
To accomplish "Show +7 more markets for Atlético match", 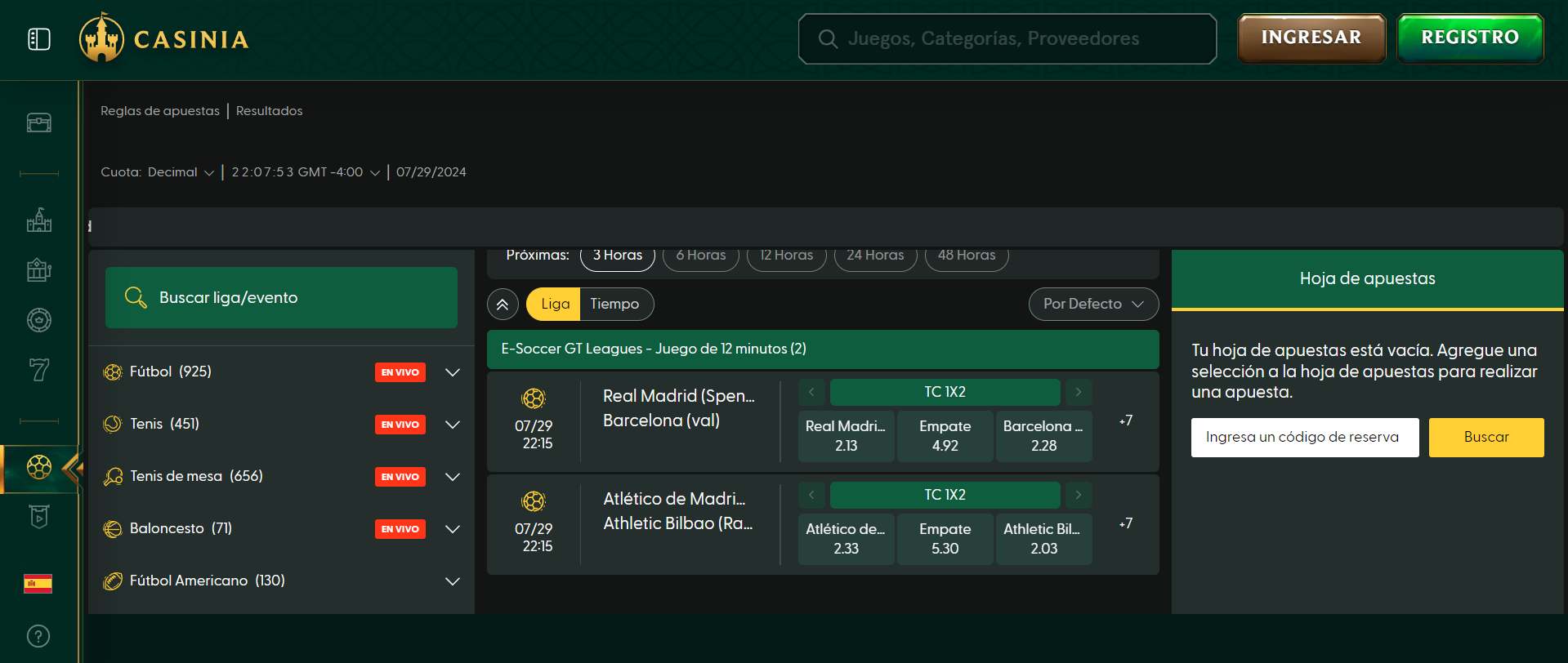I will (x=1126, y=523).
